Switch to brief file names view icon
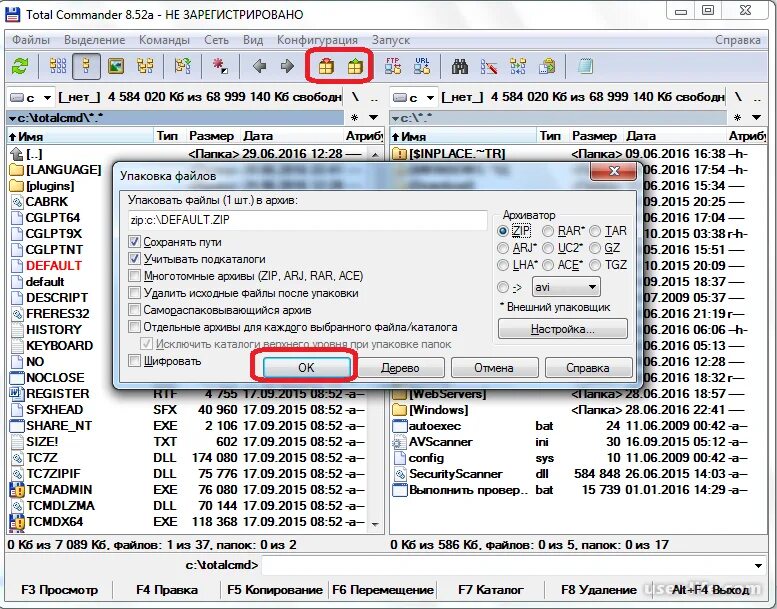 pyautogui.click(x=57, y=66)
